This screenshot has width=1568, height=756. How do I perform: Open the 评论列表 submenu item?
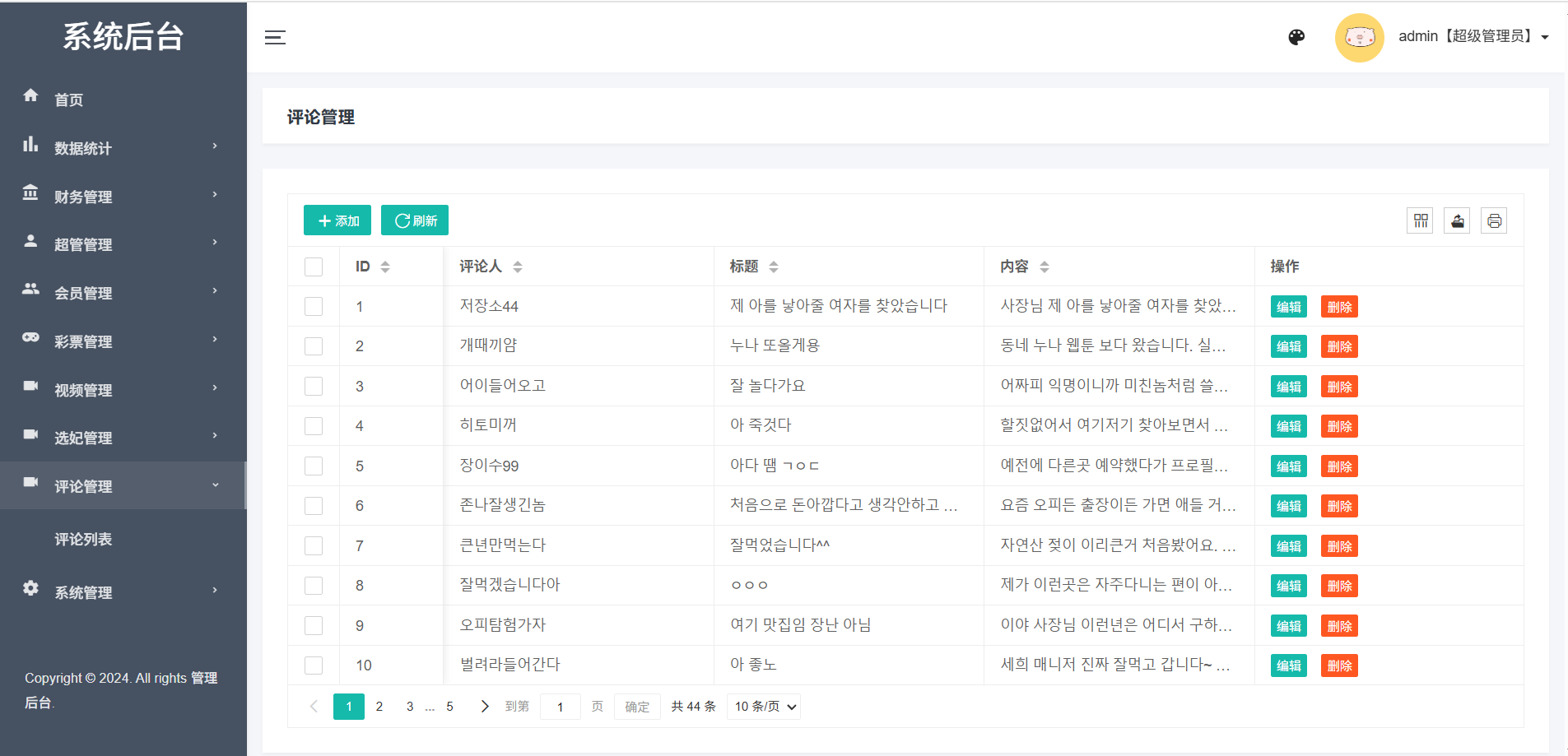point(83,540)
